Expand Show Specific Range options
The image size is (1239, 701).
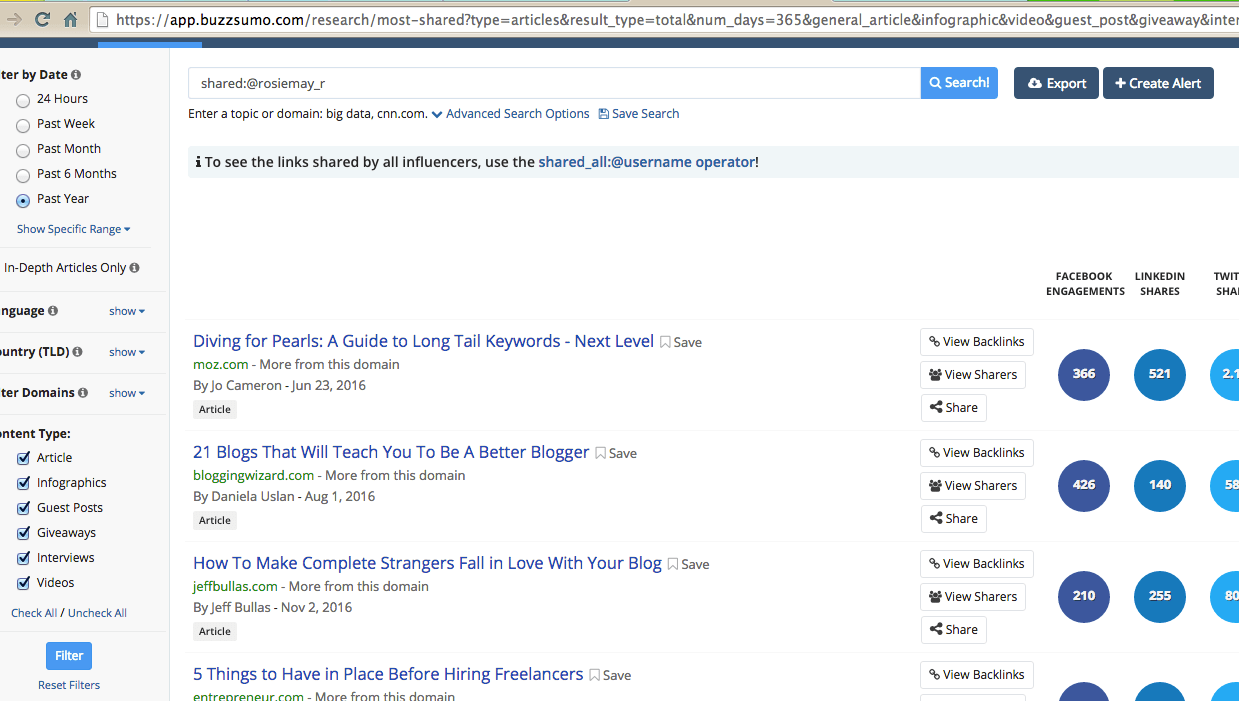pos(73,229)
